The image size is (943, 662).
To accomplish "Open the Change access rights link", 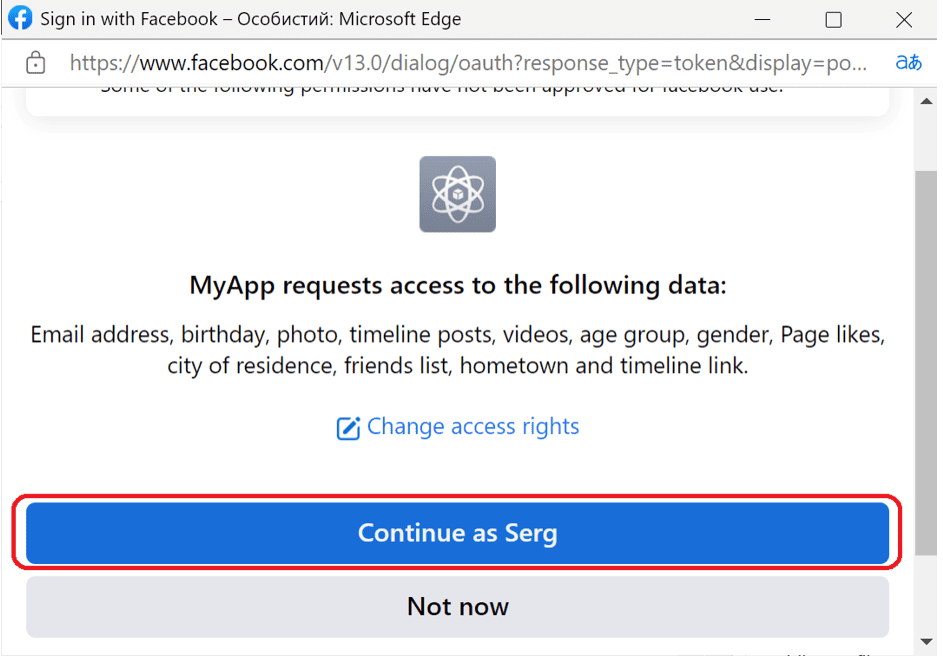I will [x=473, y=426].
